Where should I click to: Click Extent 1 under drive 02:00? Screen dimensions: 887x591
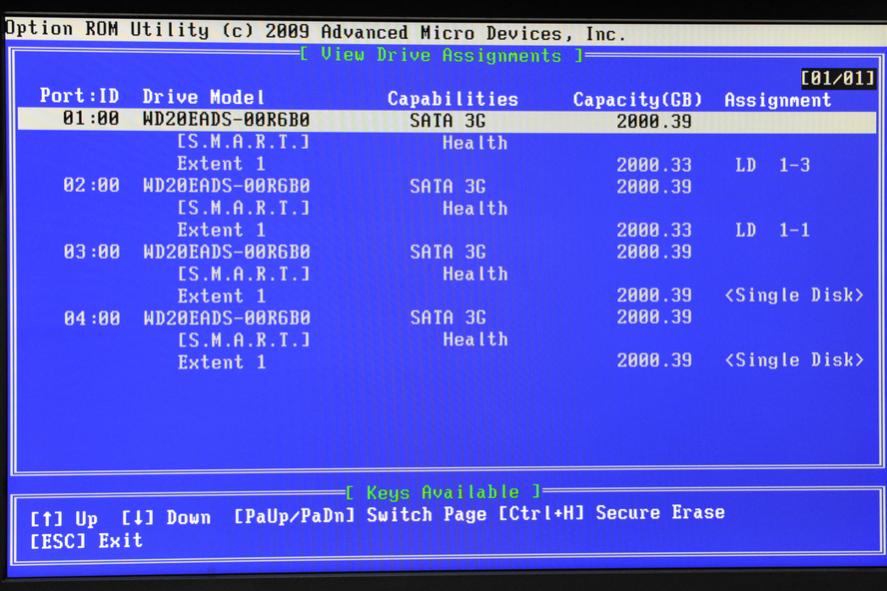221,230
